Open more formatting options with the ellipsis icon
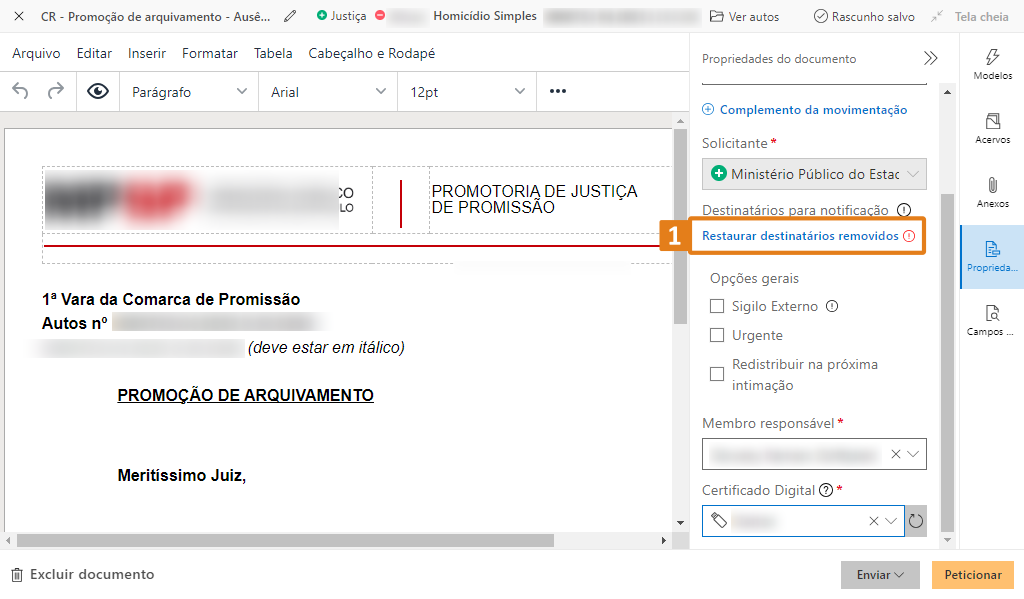This screenshot has width=1024, height=599. coord(557,91)
